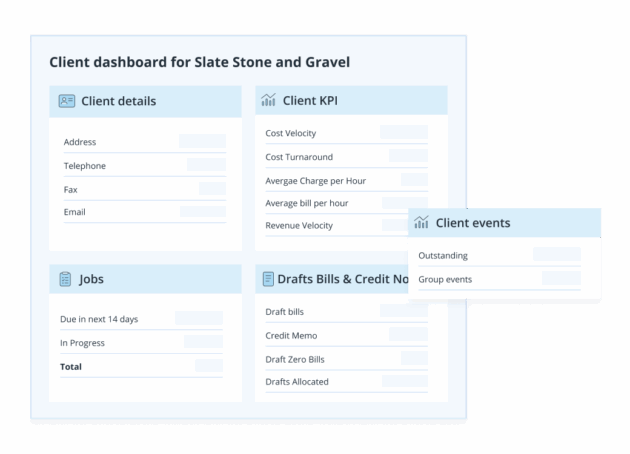Screen dimensions: 630x454
Task: Open the Drafts Bills & Credit header
Action: [332, 279]
